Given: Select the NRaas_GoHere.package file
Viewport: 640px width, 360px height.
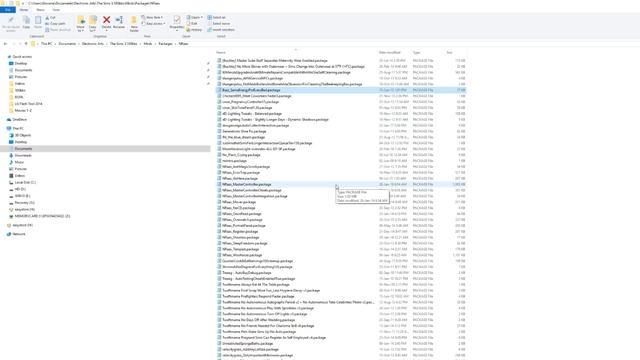Looking at the screenshot, I should [341, 178].
